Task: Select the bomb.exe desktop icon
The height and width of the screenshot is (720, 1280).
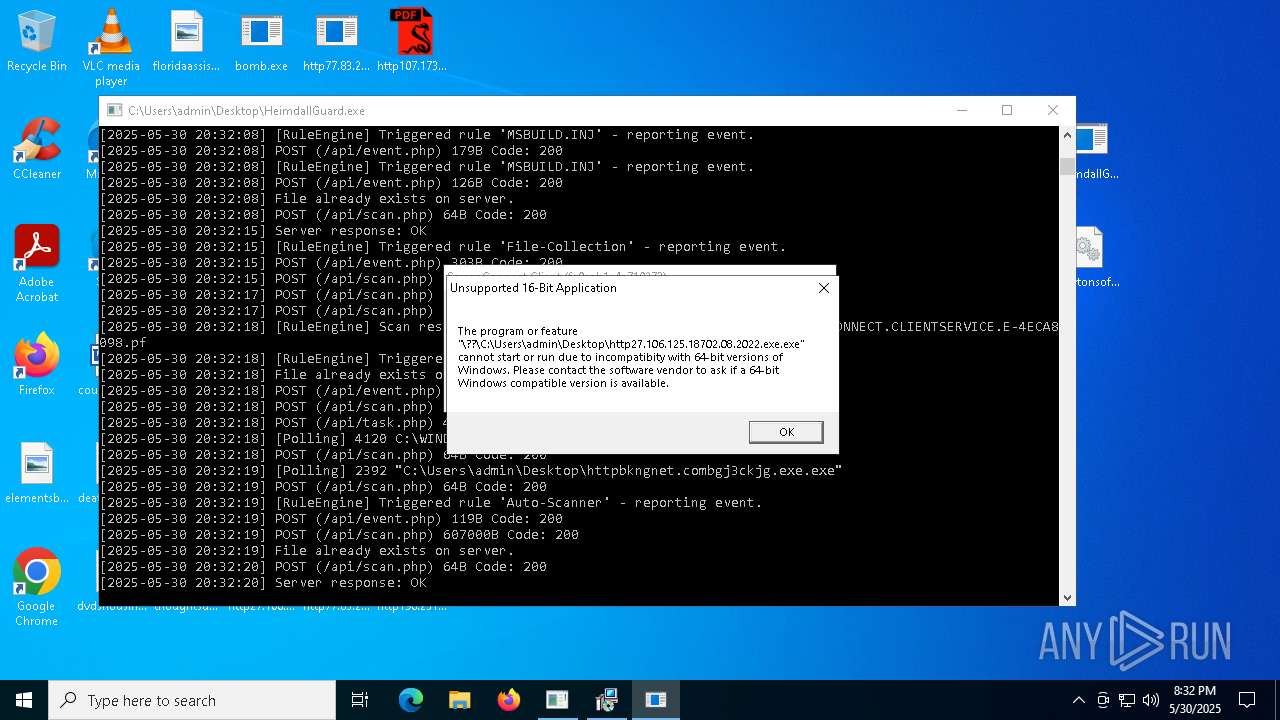Action: click(261, 42)
